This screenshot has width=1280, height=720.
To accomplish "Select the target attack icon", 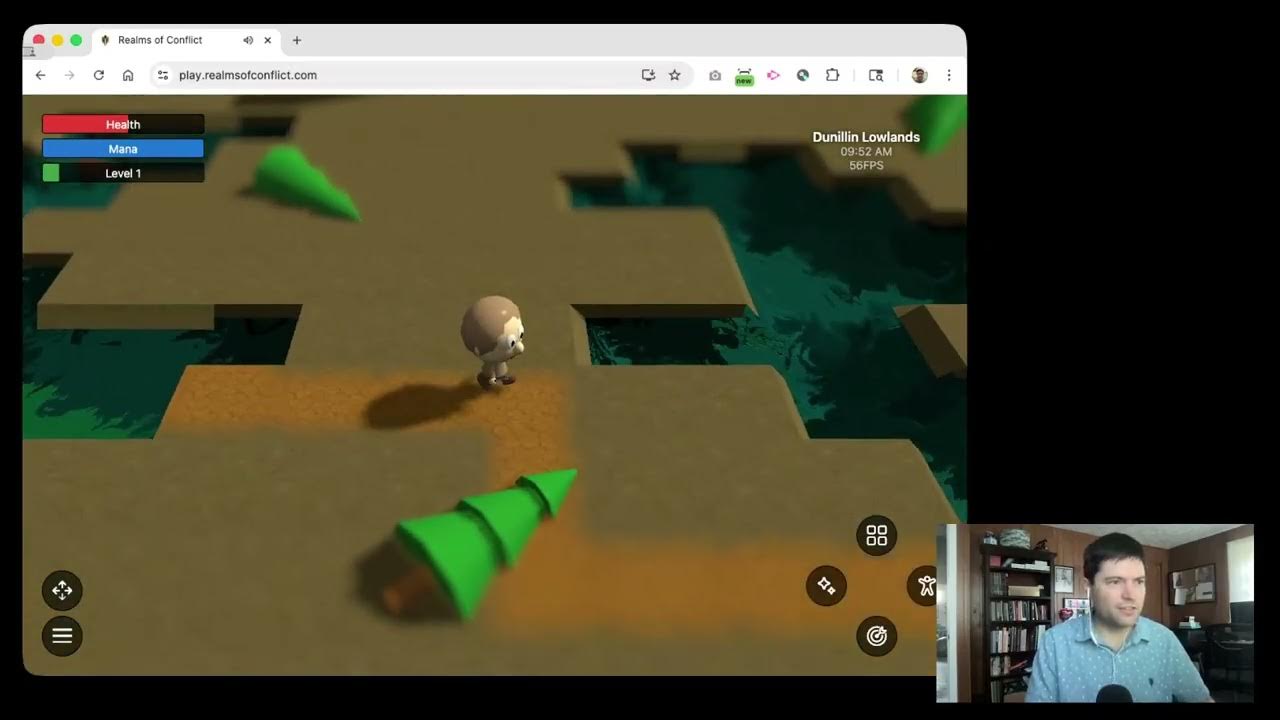I will click(x=877, y=636).
